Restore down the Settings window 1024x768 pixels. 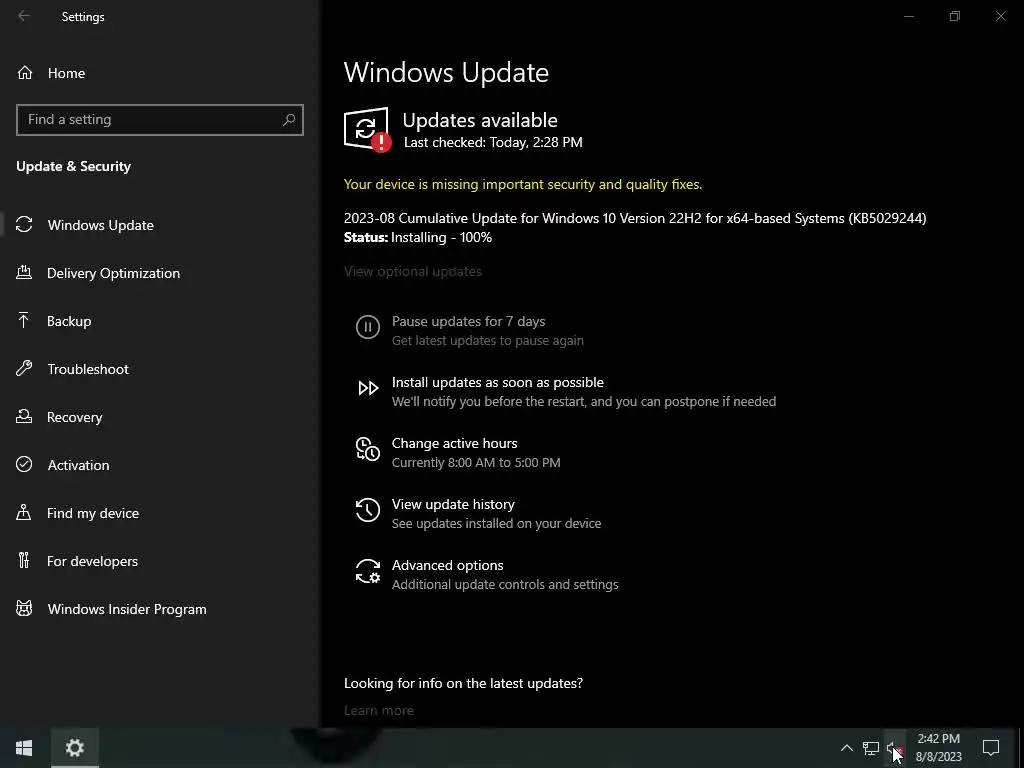tap(955, 16)
